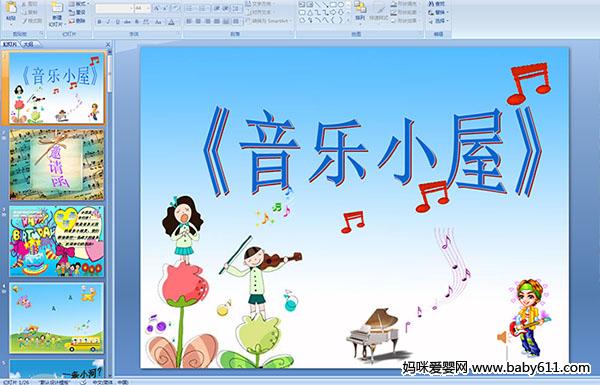This screenshot has width=600, height=385.
Task: Click the Arrange objects icon
Action: pyautogui.click(x=360, y=11)
